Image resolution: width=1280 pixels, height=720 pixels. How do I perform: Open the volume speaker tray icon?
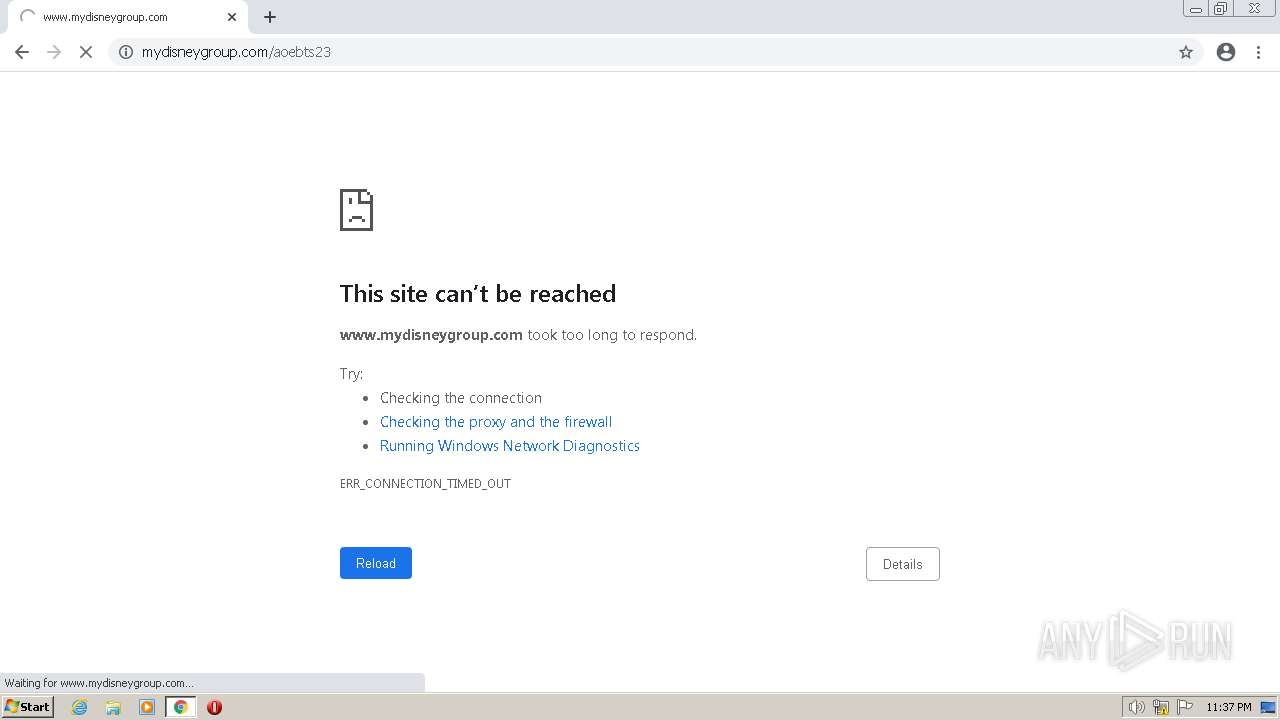point(1136,707)
